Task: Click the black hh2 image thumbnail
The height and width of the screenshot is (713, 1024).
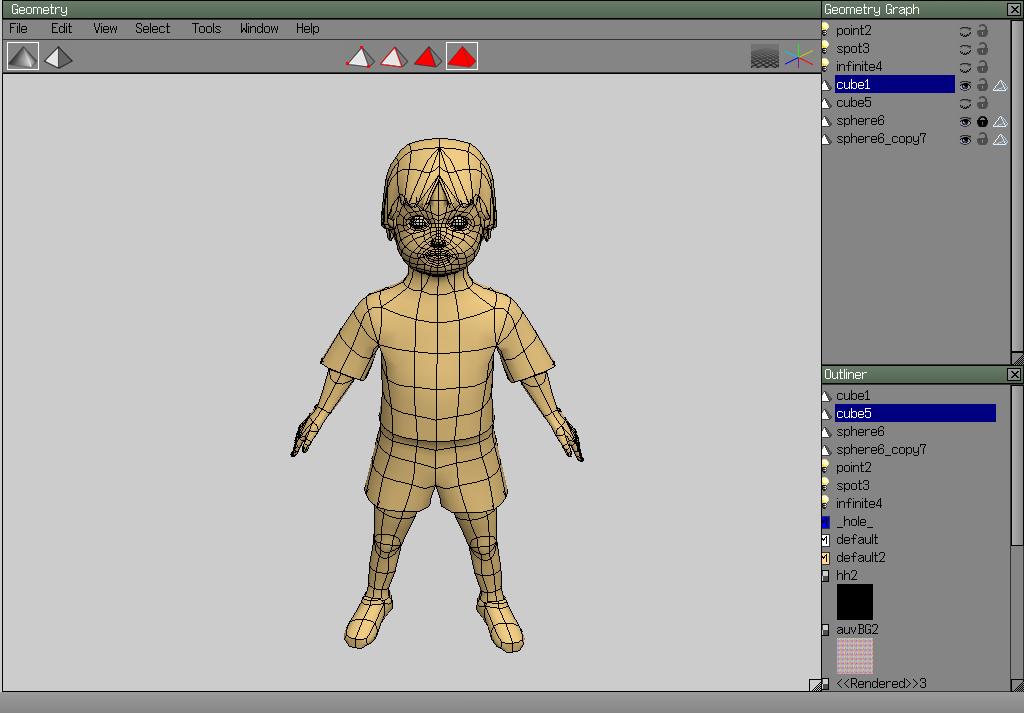Action: click(854, 602)
